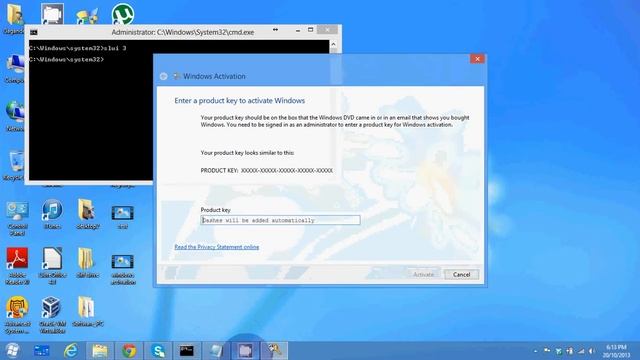Open the iTunes desktop shortcut
The image size is (640, 360).
[x=52, y=214]
